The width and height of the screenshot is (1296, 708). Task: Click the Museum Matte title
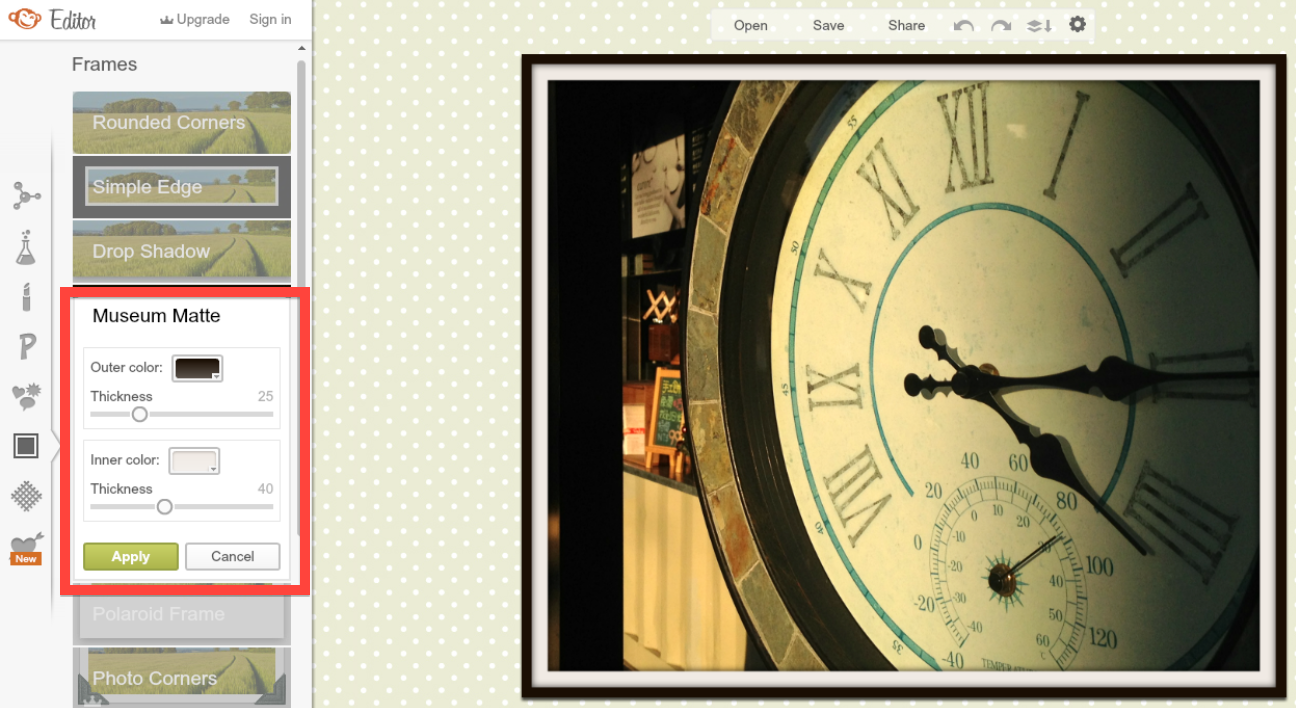click(156, 316)
